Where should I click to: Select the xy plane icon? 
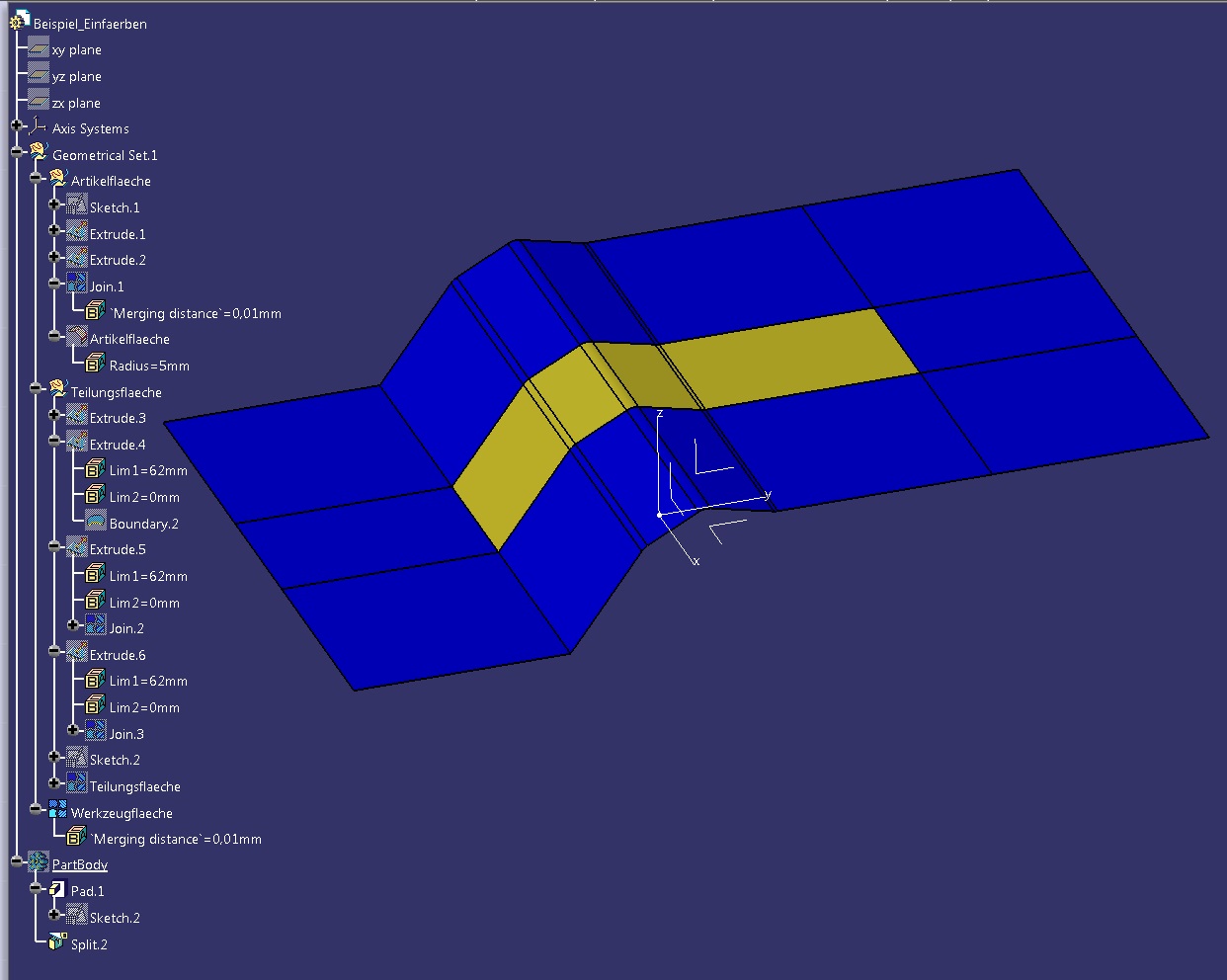[39, 48]
